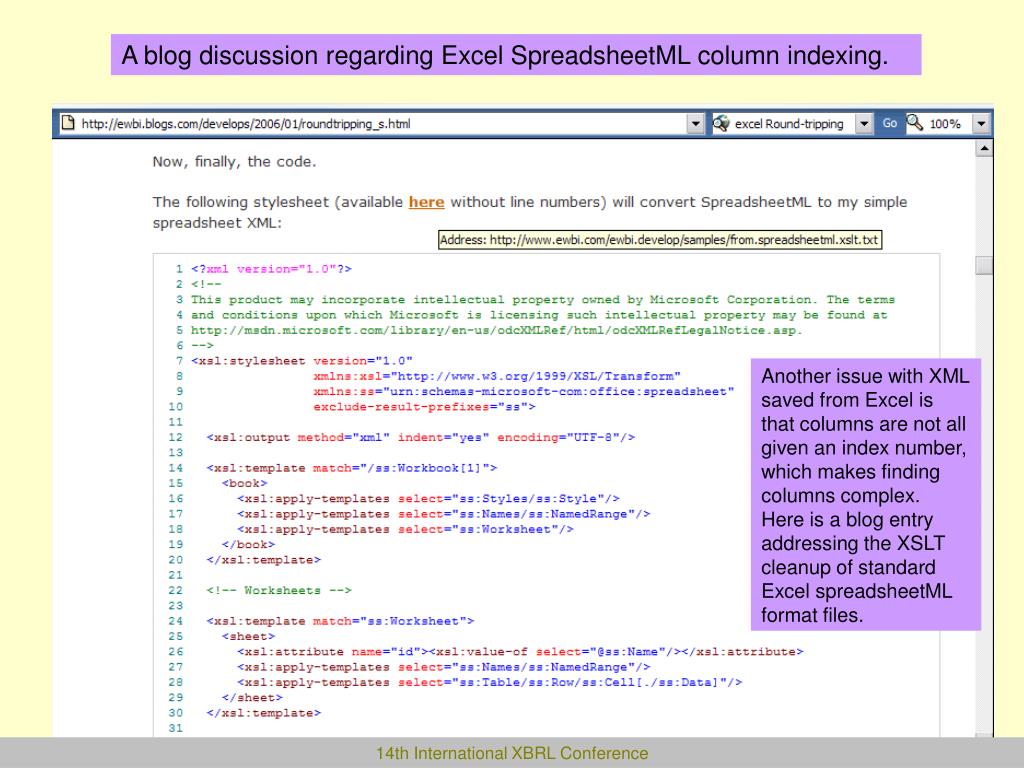This screenshot has width=1024, height=768.
Task: Click code line 8 xmlns:xsl namespace declaration
Action: 497,376
